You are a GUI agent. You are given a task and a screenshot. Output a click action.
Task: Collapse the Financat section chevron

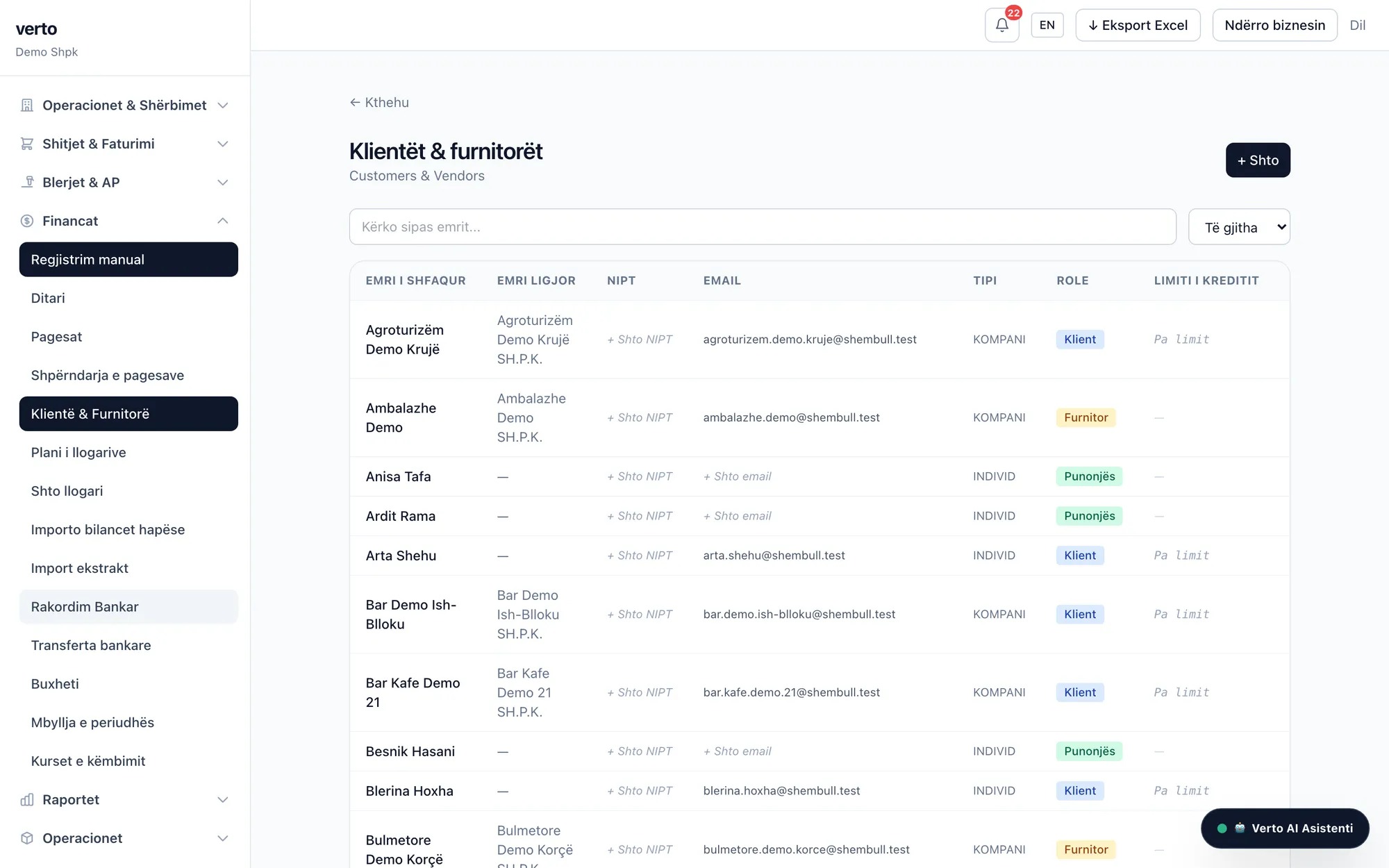click(x=223, y=221)
